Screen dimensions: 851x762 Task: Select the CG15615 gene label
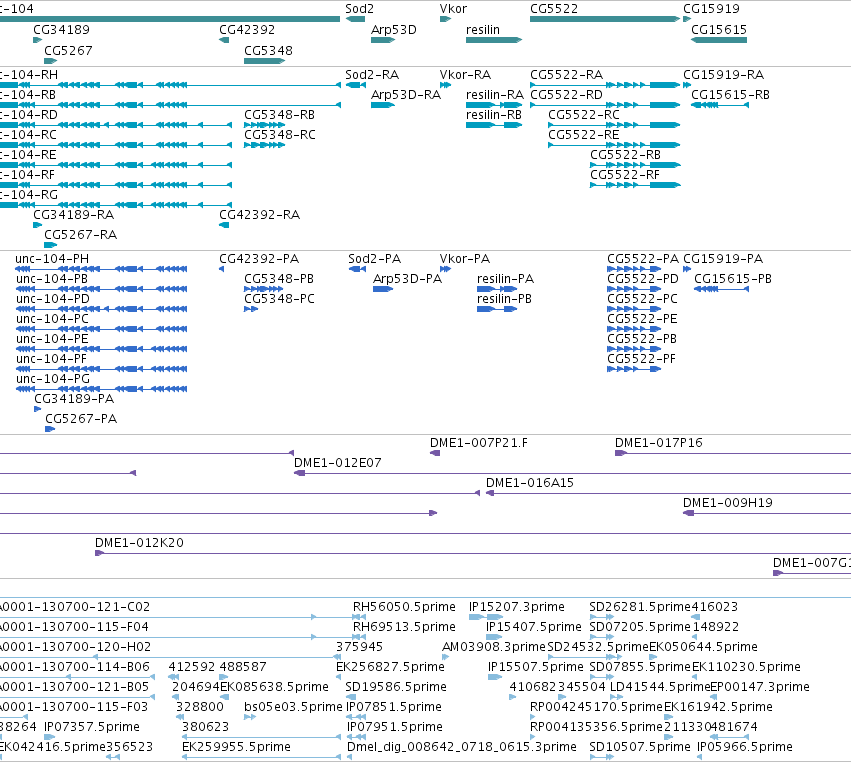(719, 30)
